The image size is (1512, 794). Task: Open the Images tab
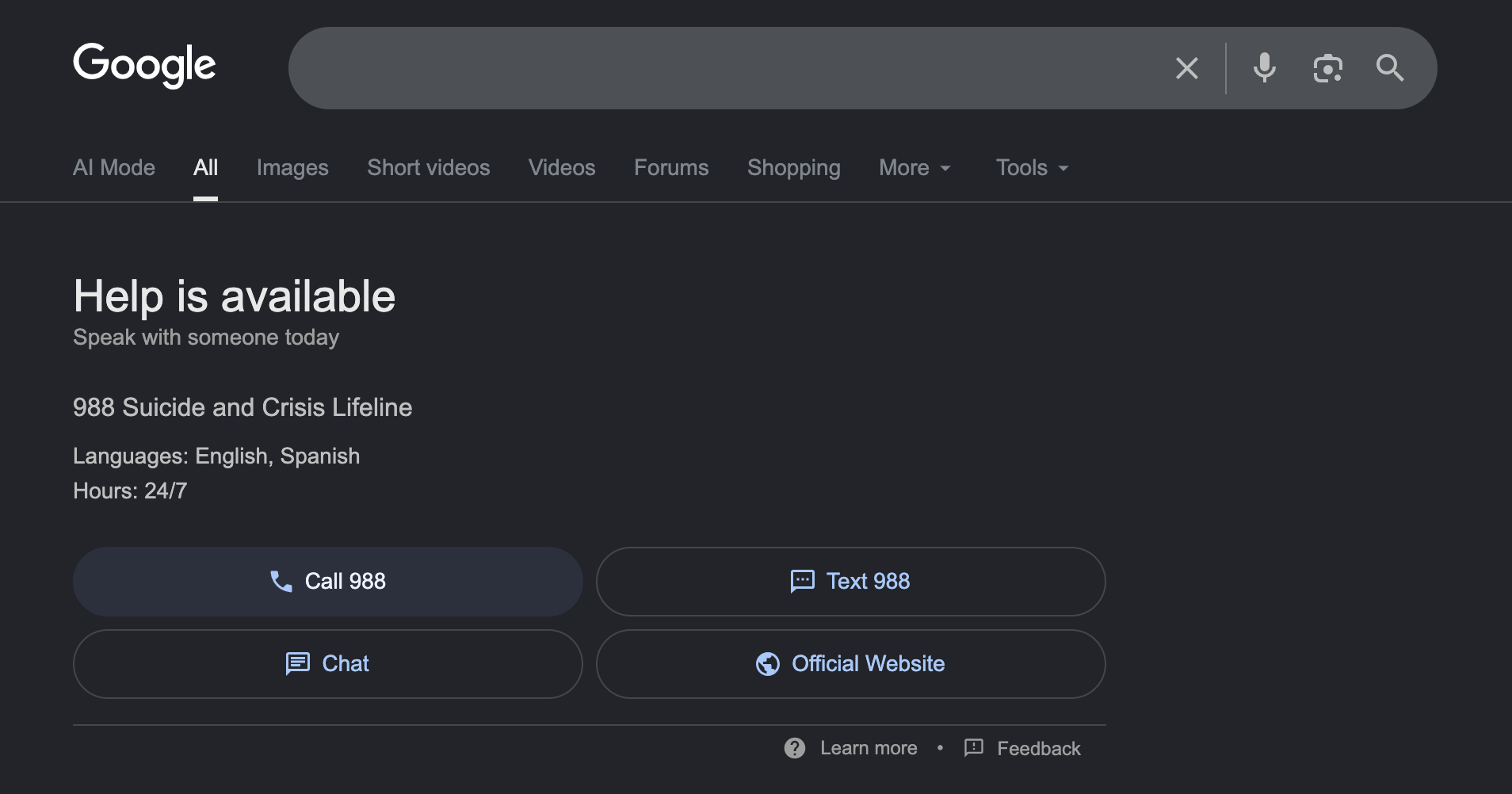(x=292, y=168)
